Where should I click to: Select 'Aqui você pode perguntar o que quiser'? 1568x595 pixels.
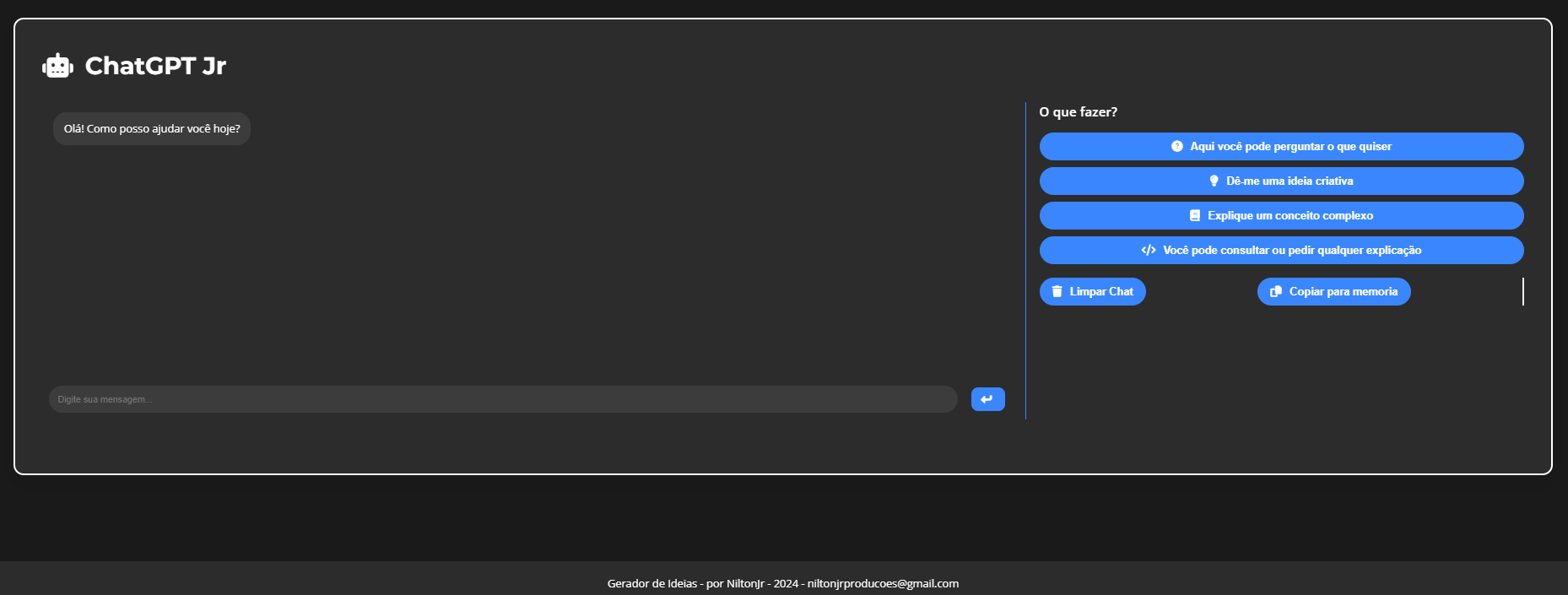click(x=1290, y=146)
